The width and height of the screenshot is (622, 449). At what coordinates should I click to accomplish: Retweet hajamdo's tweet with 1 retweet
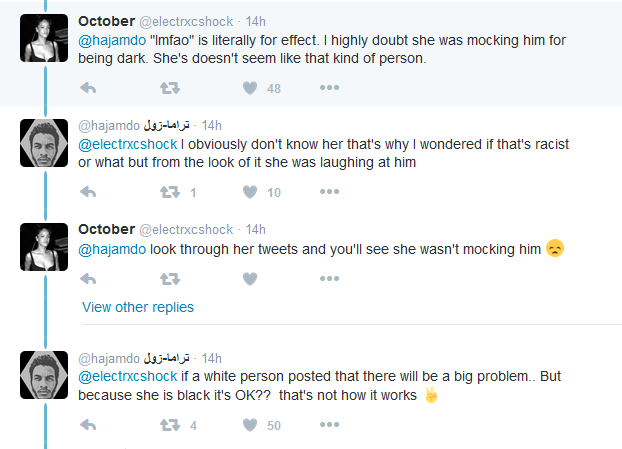click(170, 192)
